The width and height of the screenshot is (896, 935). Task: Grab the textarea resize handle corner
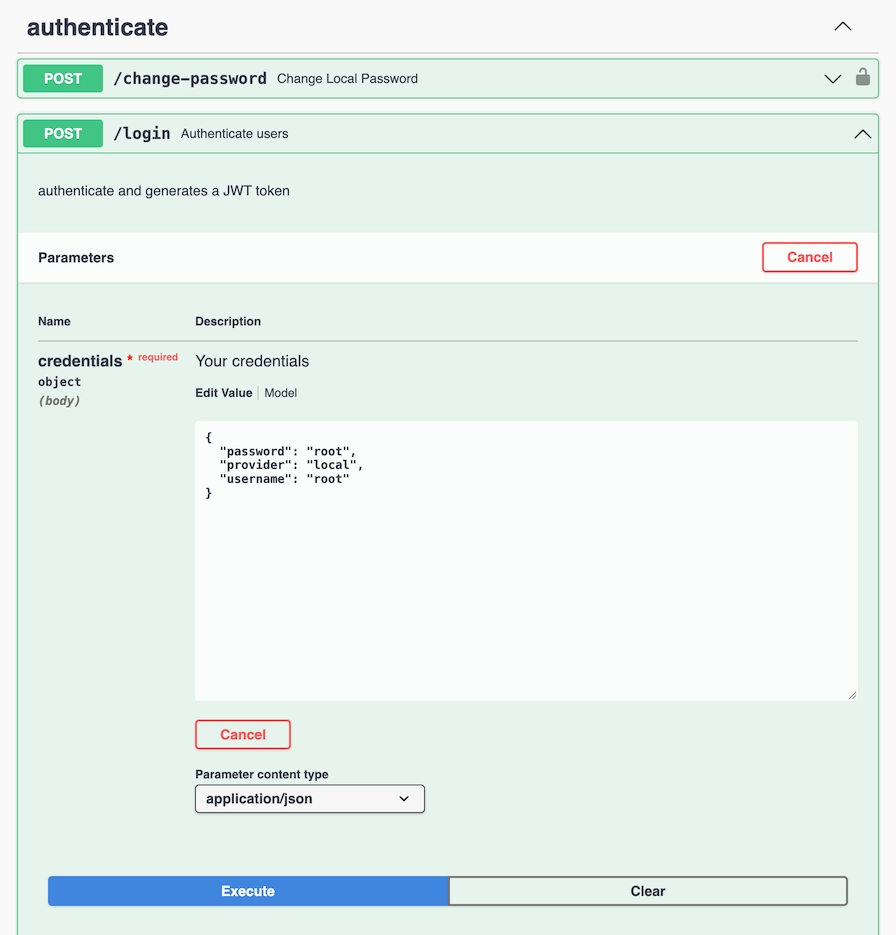click(x=852, y=695)
